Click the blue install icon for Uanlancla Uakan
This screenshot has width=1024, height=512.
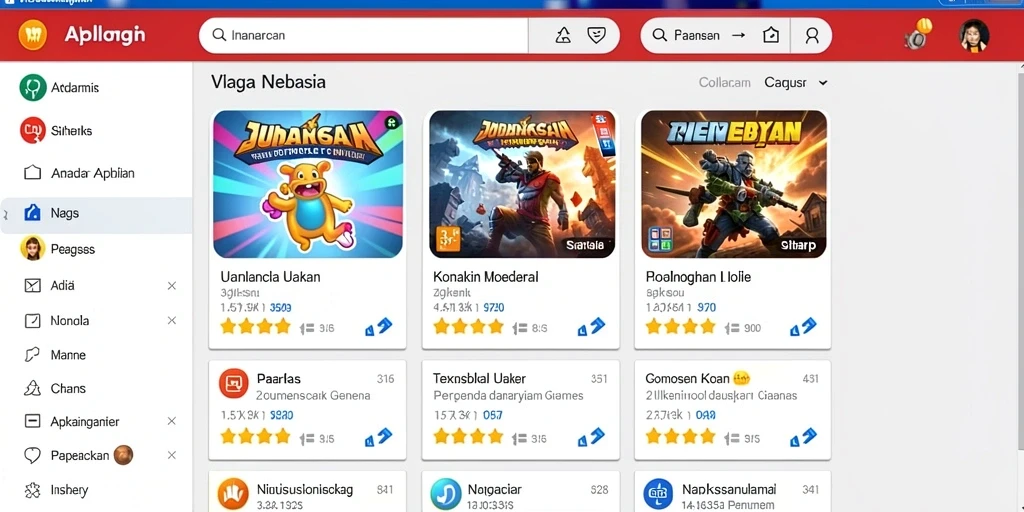pyautogui.click(x=378, y=327)
